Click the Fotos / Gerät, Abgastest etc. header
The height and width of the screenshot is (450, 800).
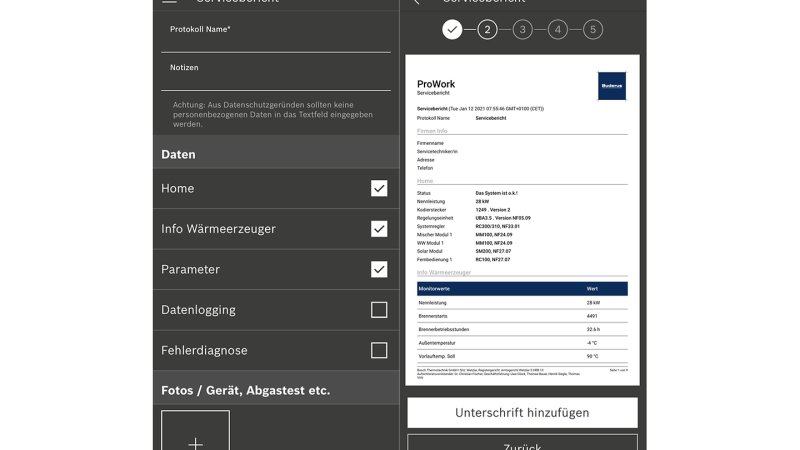tap(276, 388)
